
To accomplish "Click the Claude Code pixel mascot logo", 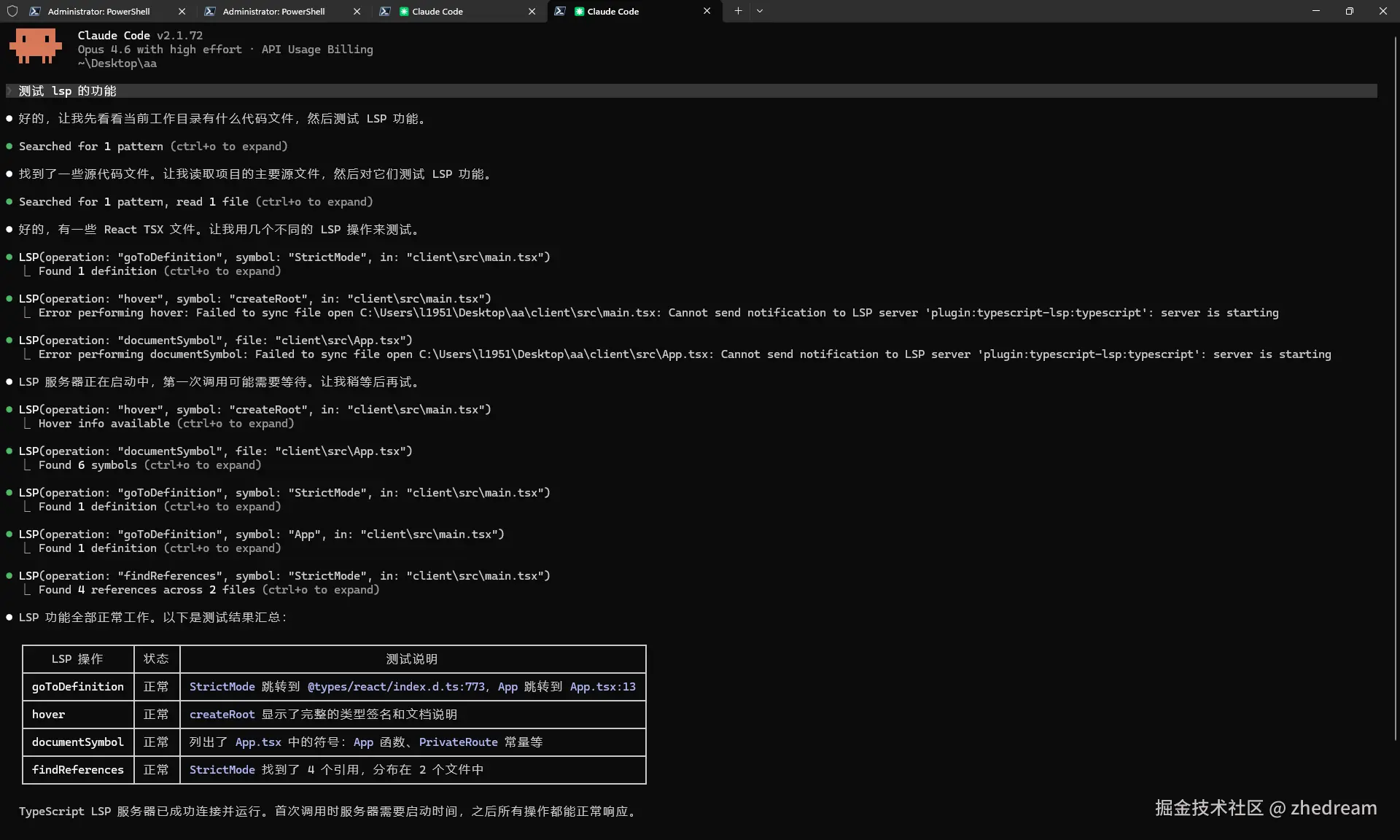I will 35,47.
